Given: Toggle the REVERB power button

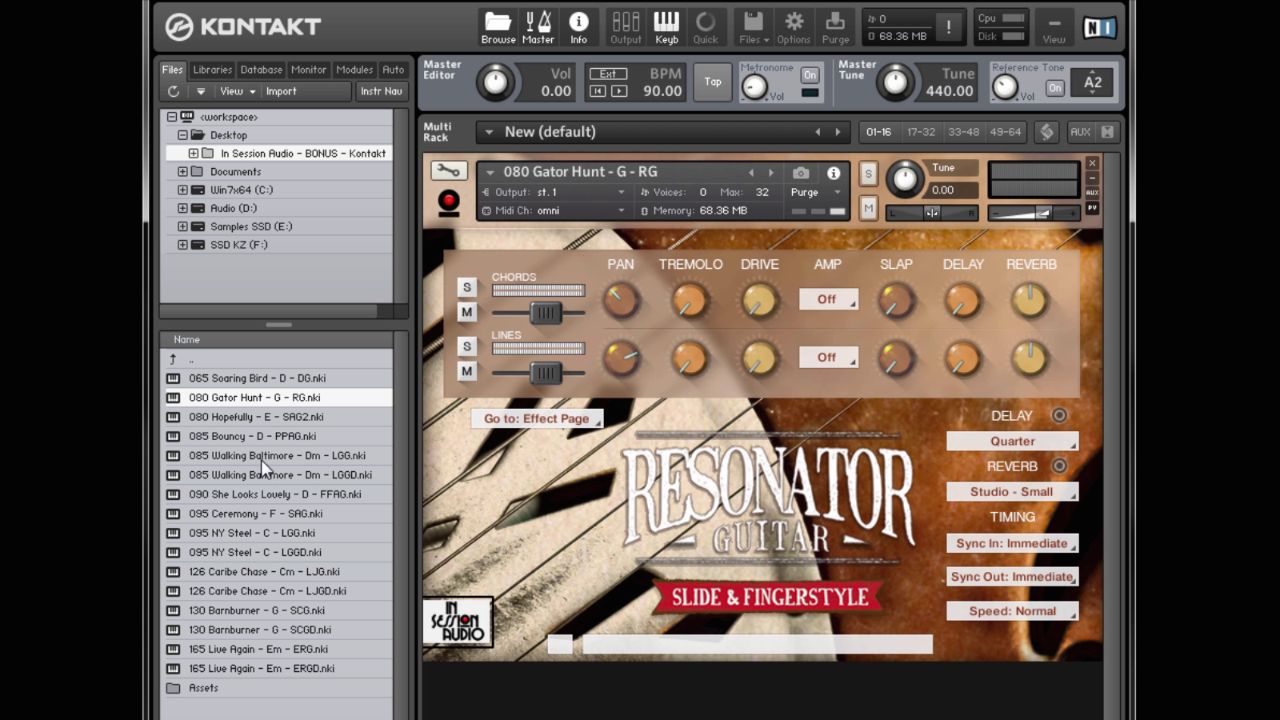Looking at the screenshot, I should point(1059,466).
